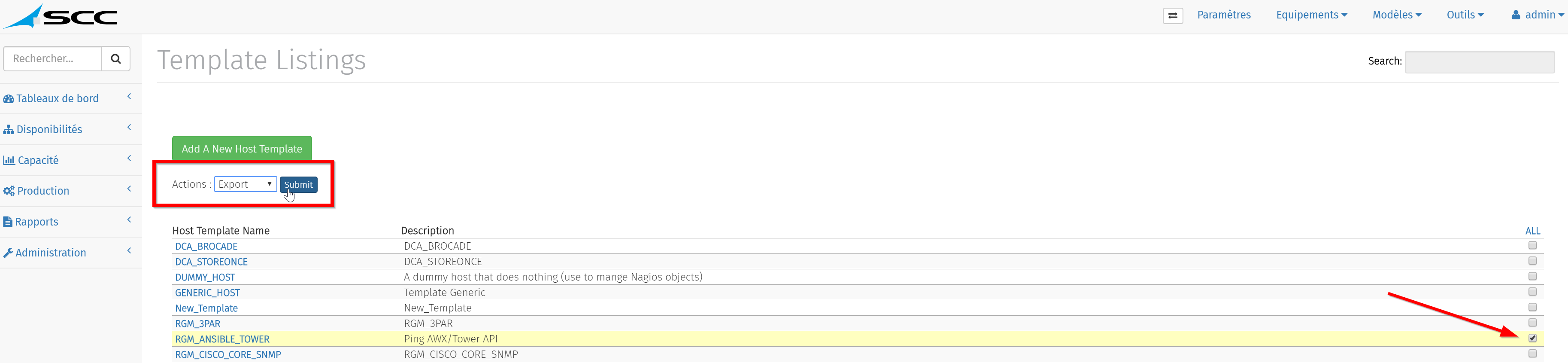1568x363 pixels.
Task: Click the dashboard gauge icon
Action: click(x=9, y=99)
